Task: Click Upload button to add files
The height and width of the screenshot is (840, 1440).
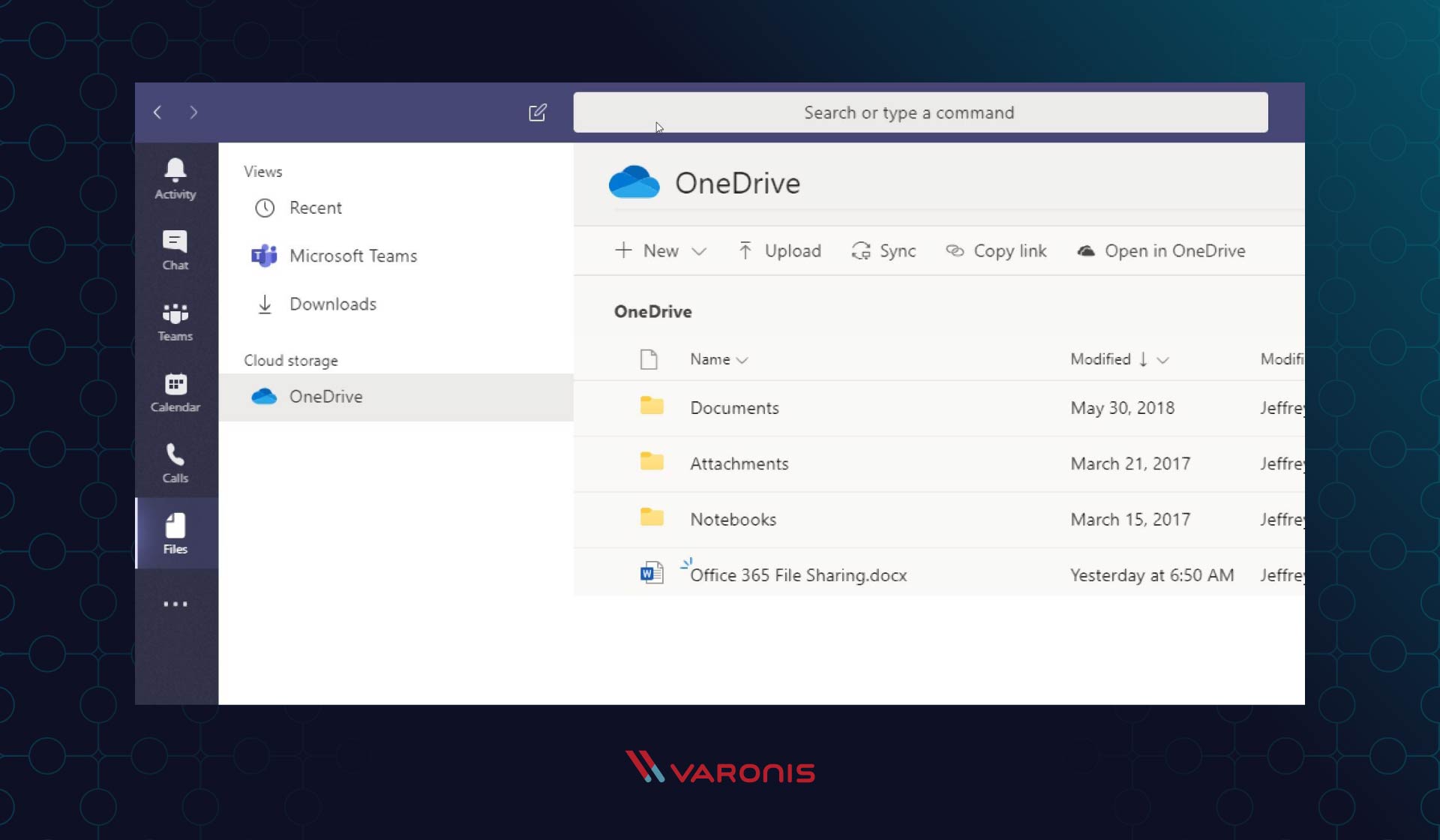Action: [779, 251]
